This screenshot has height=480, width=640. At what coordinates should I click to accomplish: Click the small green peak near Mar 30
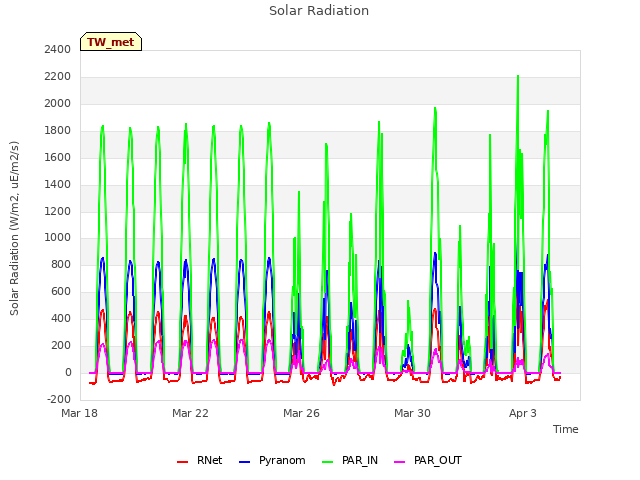click(x=408, y=302)
